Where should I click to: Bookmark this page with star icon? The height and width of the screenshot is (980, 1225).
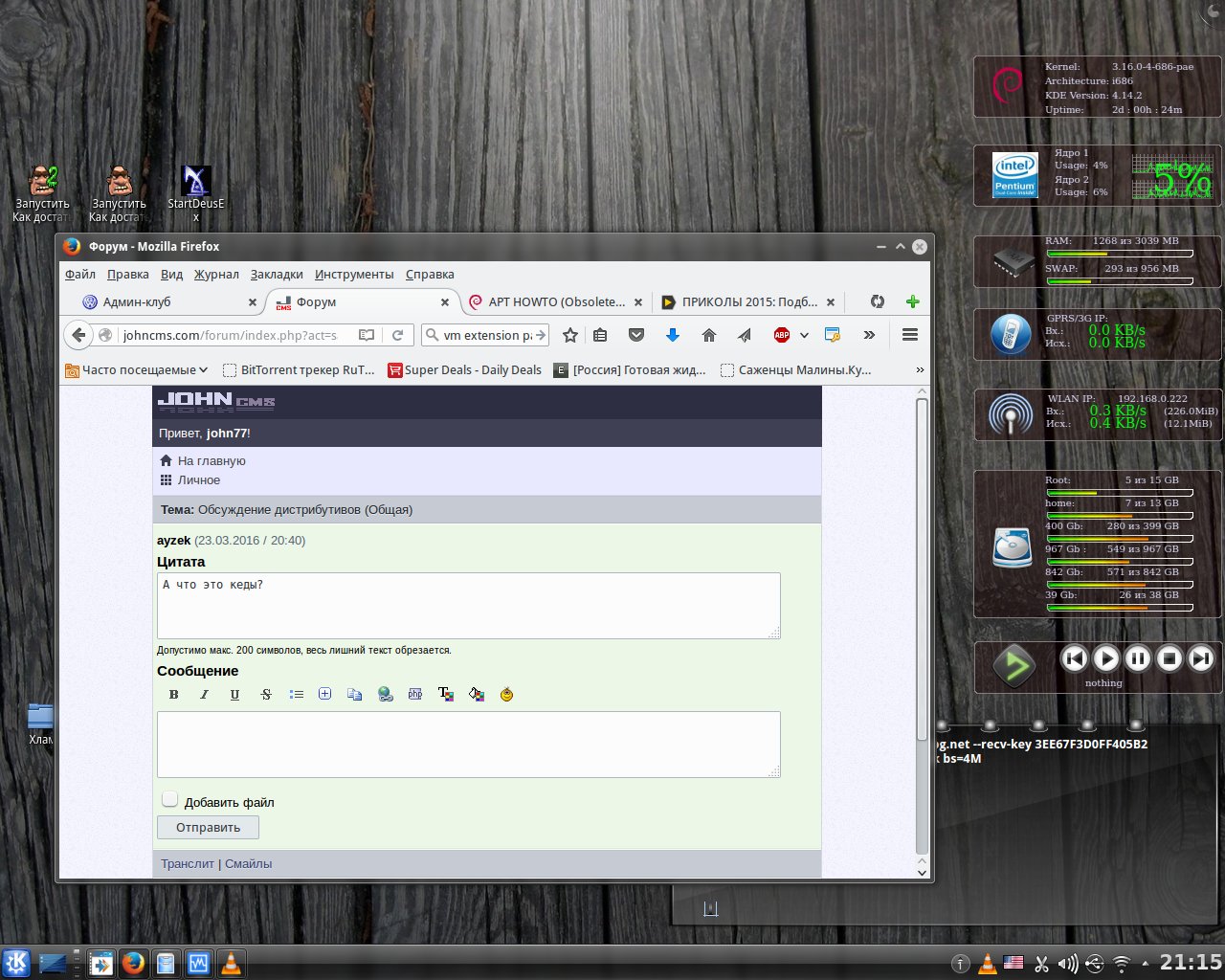570,335
